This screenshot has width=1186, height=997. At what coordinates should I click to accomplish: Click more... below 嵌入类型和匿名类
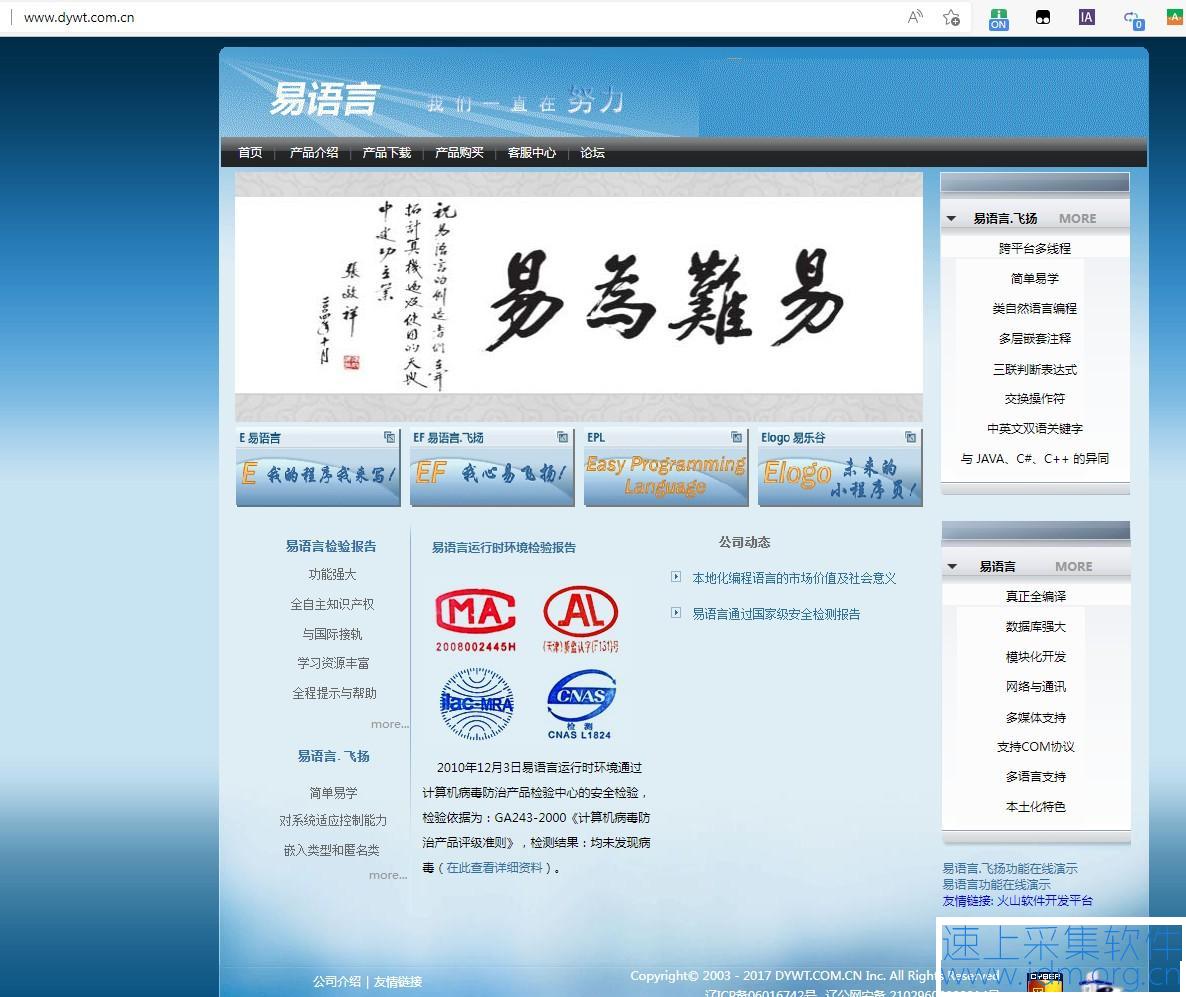388,875
